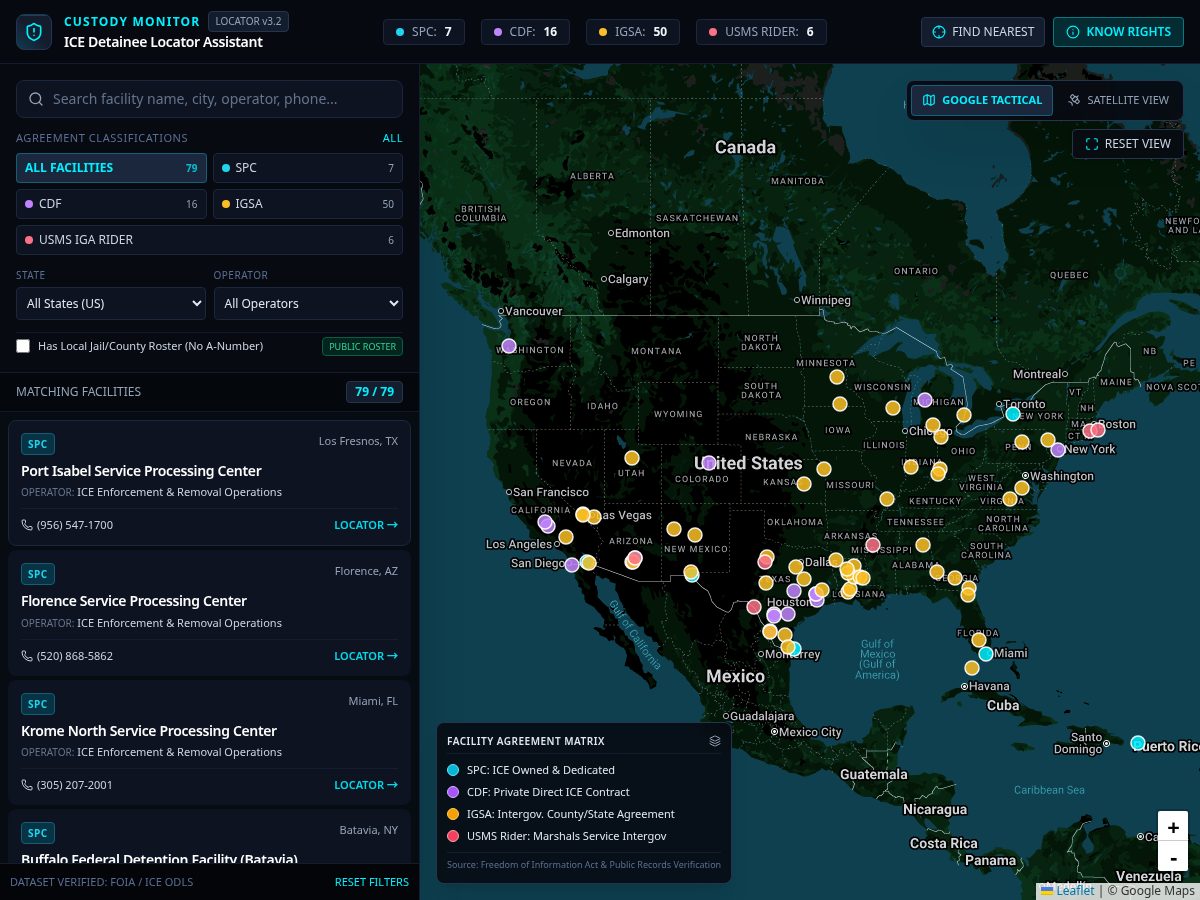Click the SPC: 7 header stat chip
Screen dimensions: 1200x900
tap(424, 32)
